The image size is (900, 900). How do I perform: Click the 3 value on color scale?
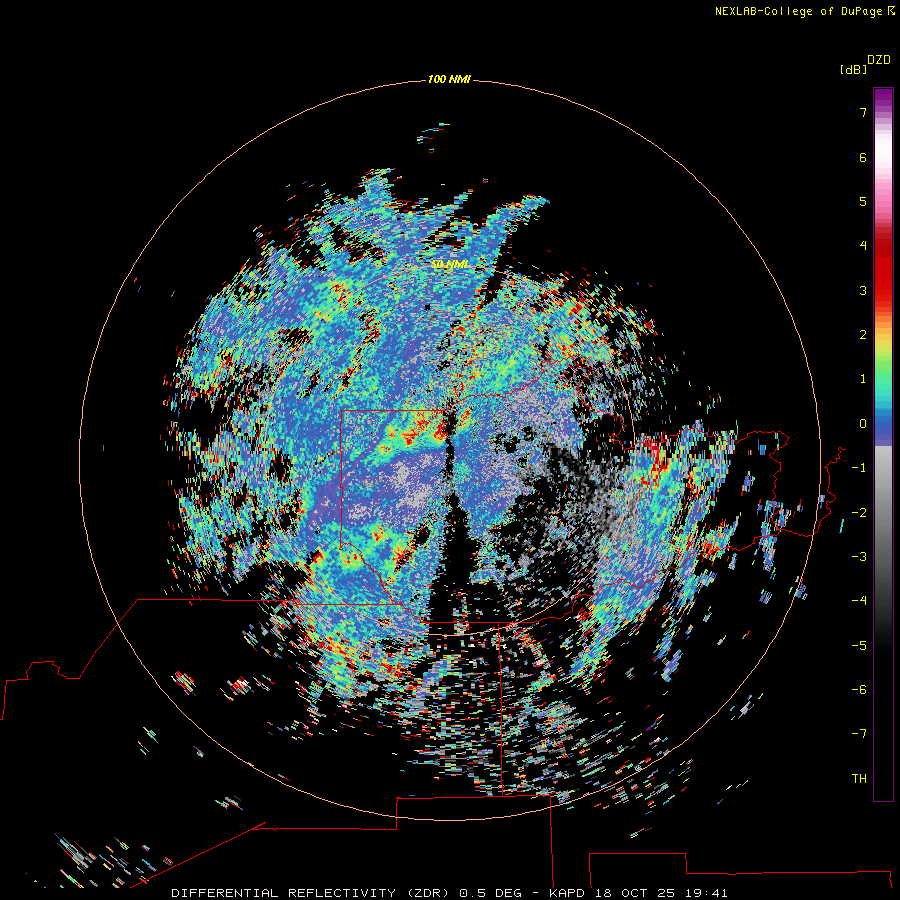coord(863,290)
